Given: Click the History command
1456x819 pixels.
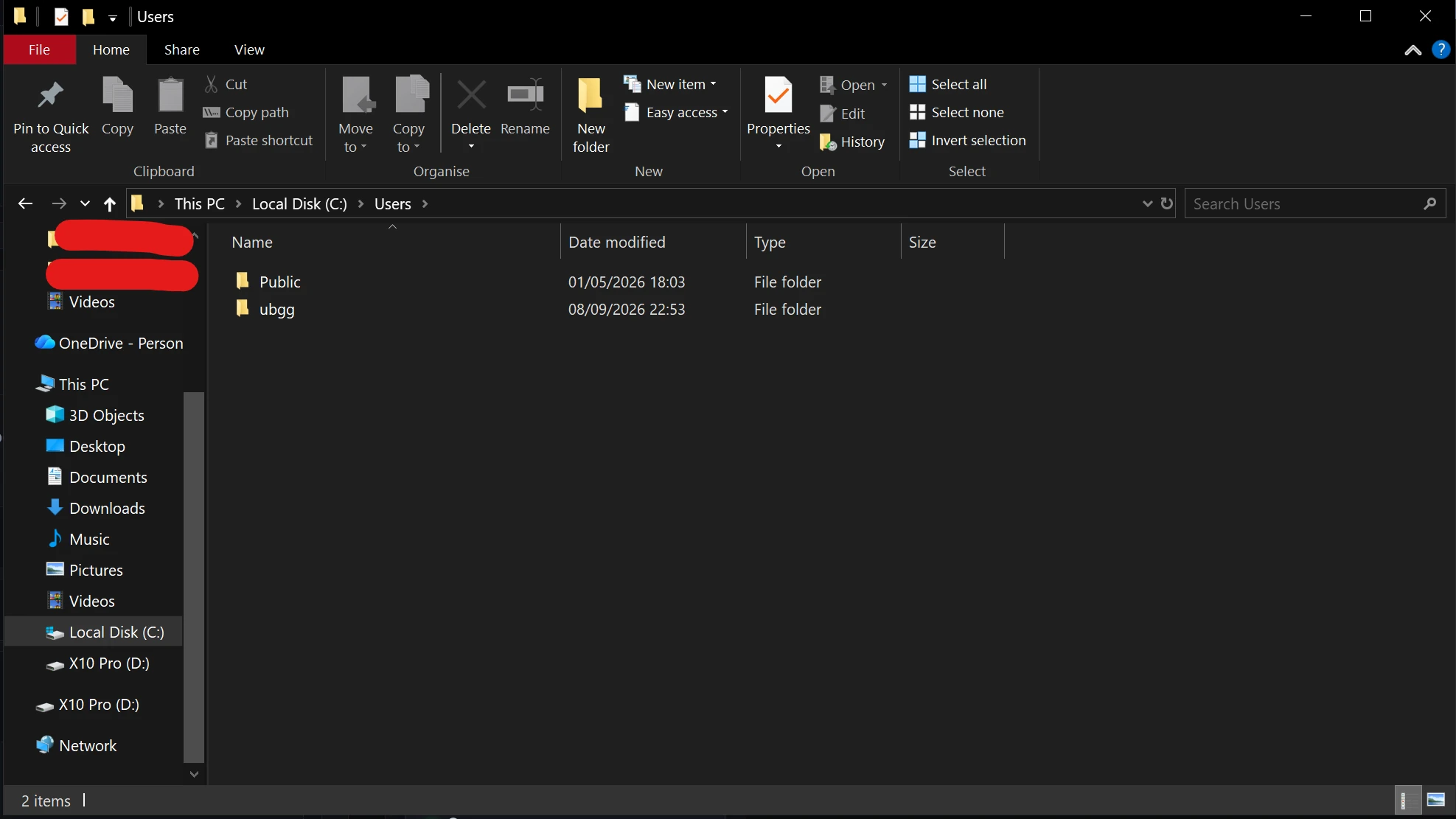Looking at the screenshot, I should point(852,142).
